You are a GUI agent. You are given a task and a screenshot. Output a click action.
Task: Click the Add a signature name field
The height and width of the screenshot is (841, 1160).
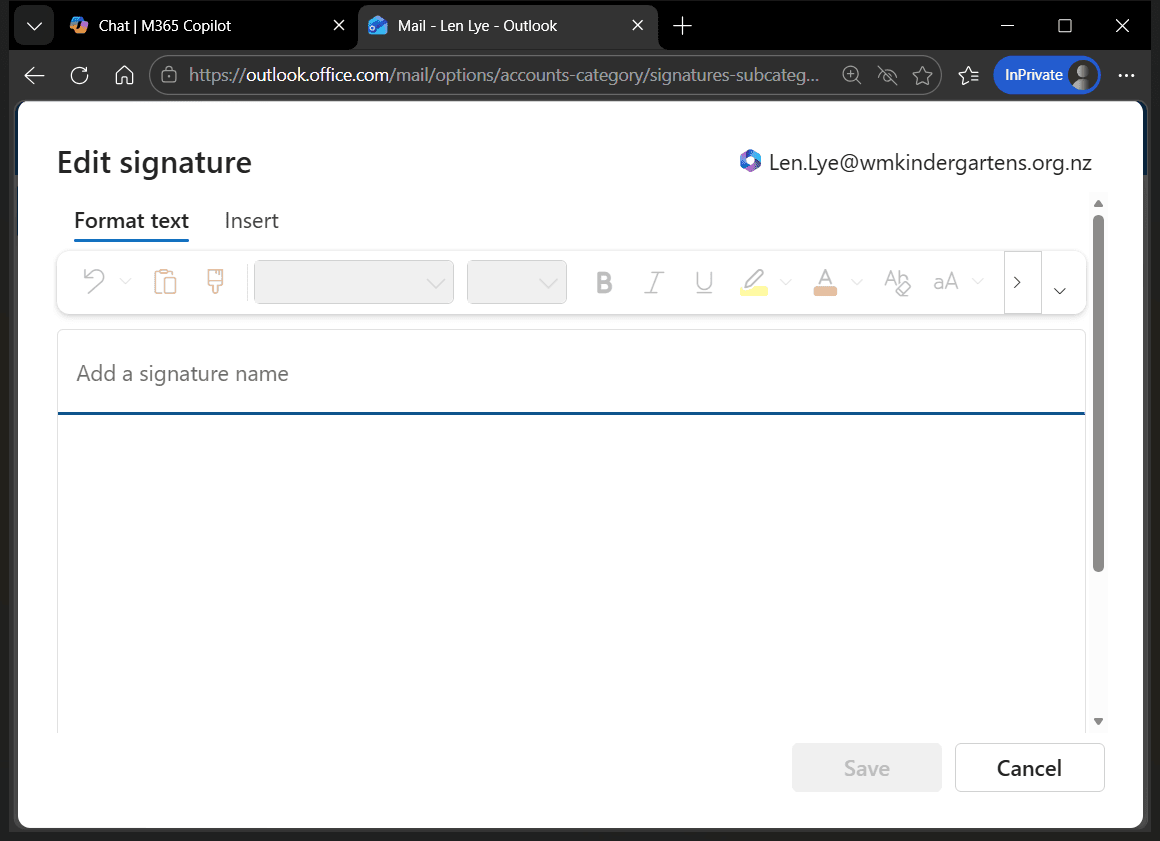(x=571, y=374)
